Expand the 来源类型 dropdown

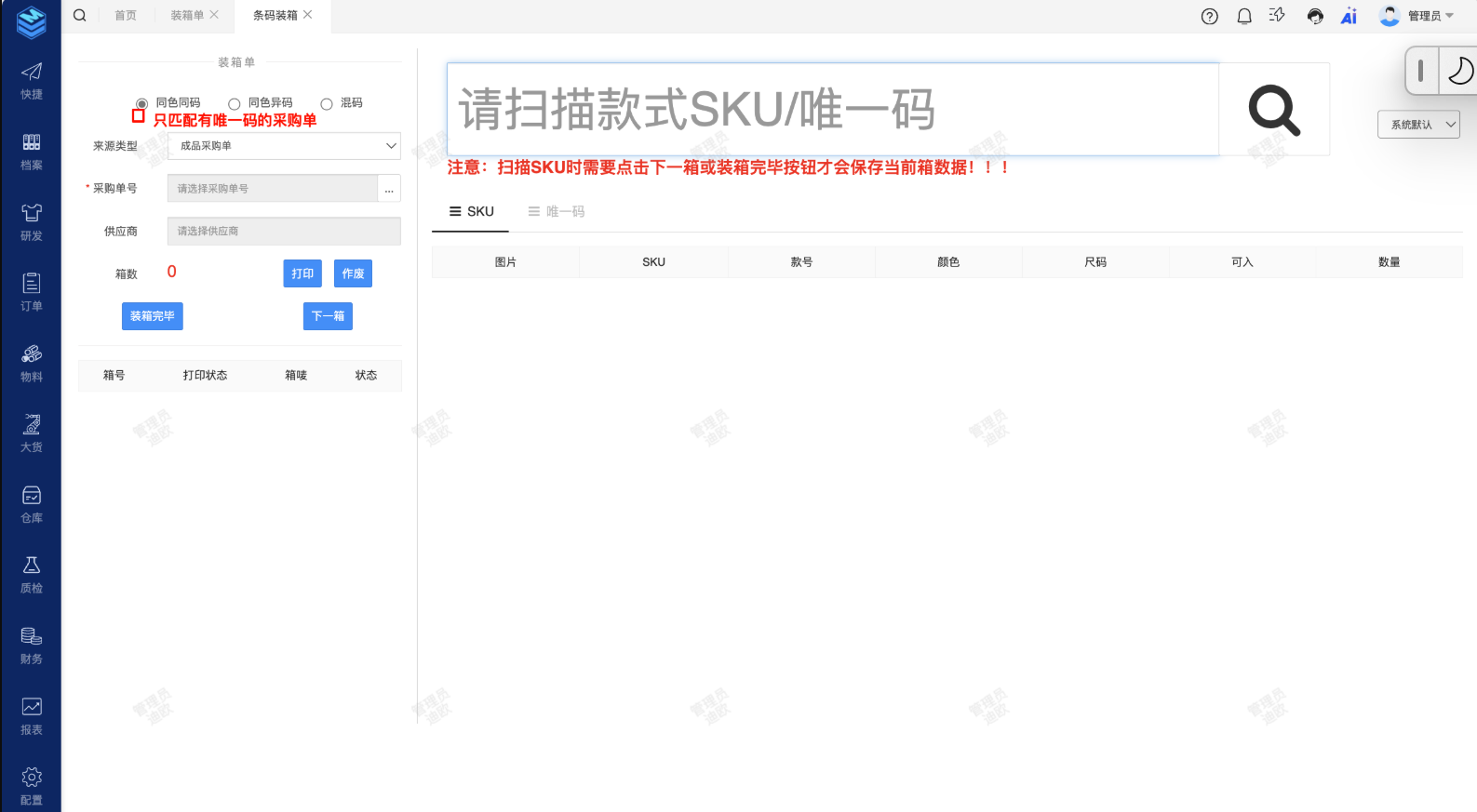[x=284, y=146]
